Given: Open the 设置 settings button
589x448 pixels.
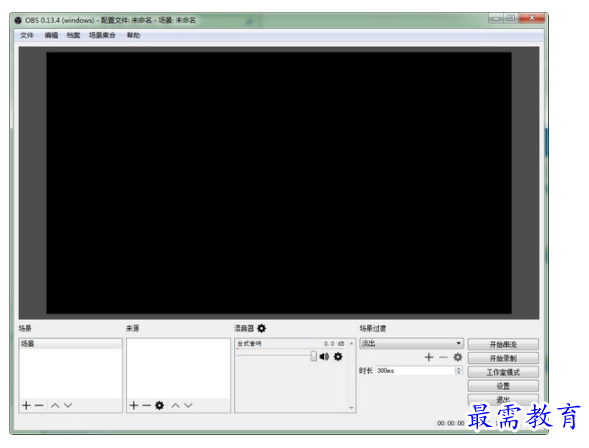Looking at the screenshot, I should 503,386.
